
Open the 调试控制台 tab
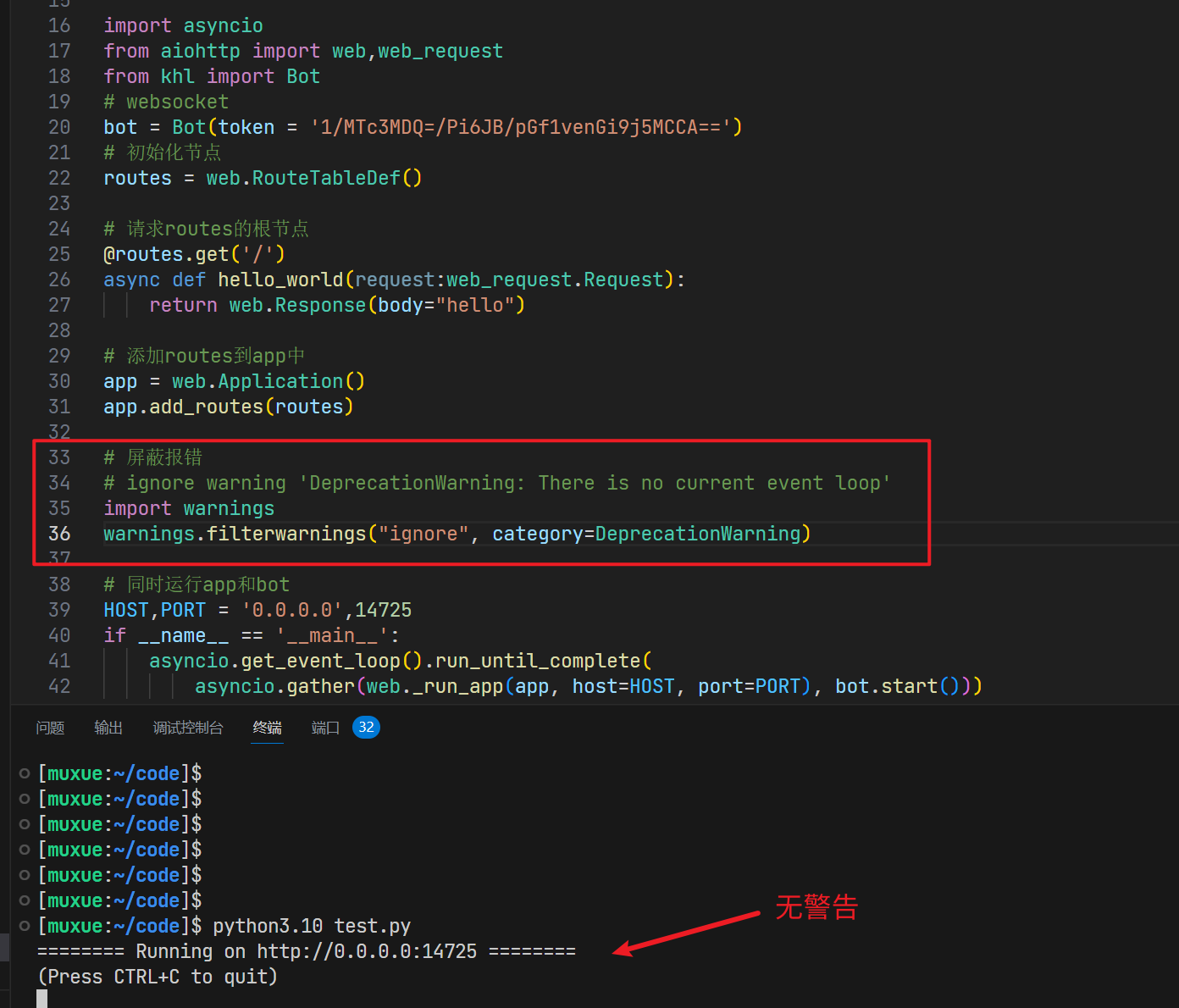pos(188,728)
